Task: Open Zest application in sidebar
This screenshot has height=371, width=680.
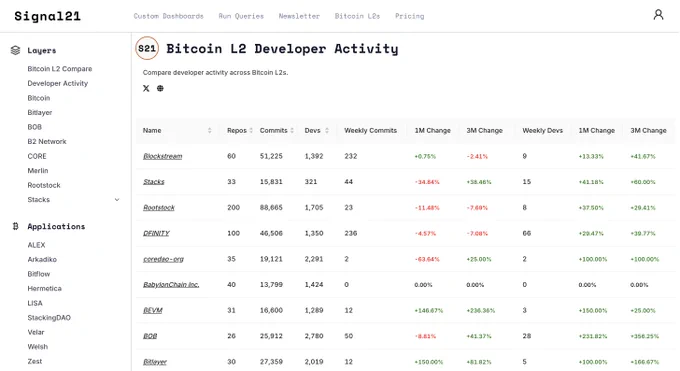Action: point(35,361)
